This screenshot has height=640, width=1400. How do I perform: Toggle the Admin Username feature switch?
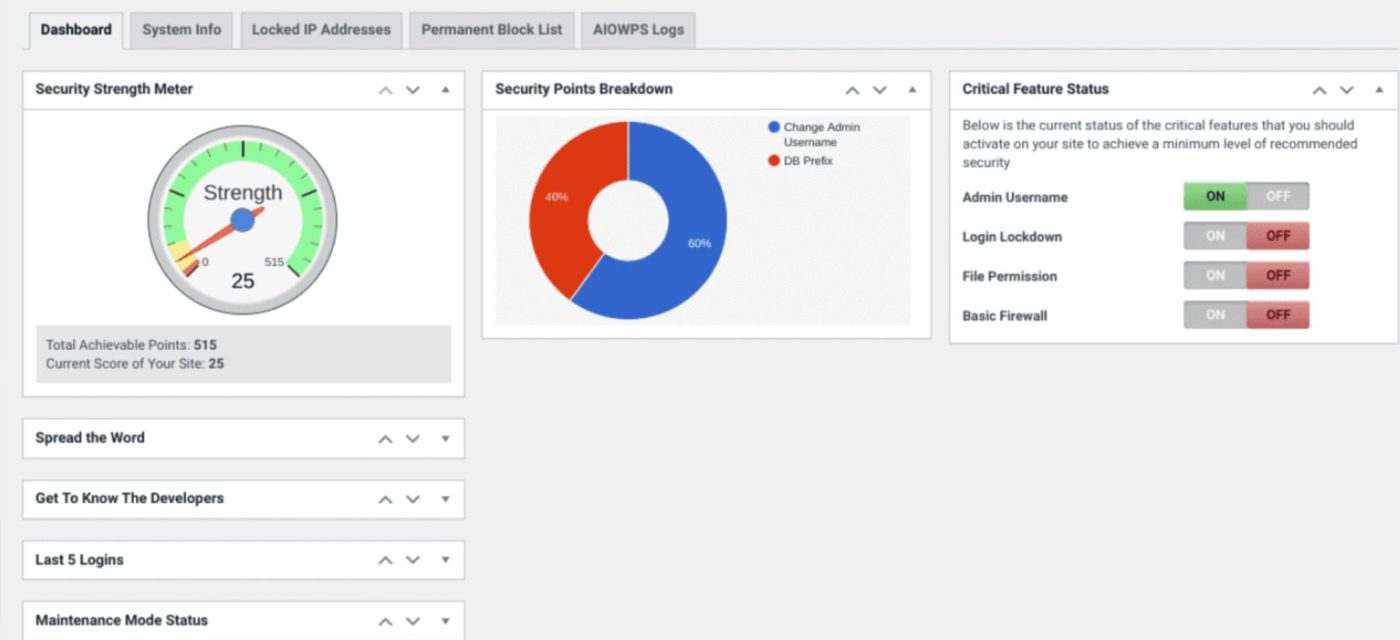click(x=1246, y=197)
